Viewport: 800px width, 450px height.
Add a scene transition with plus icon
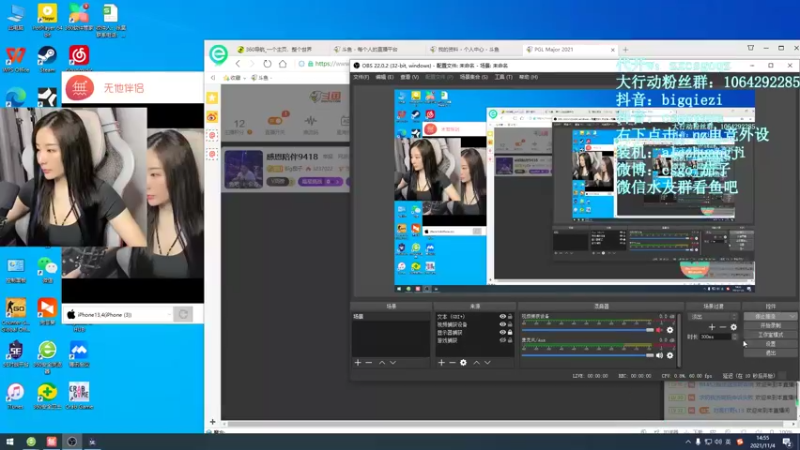[712, 327]
